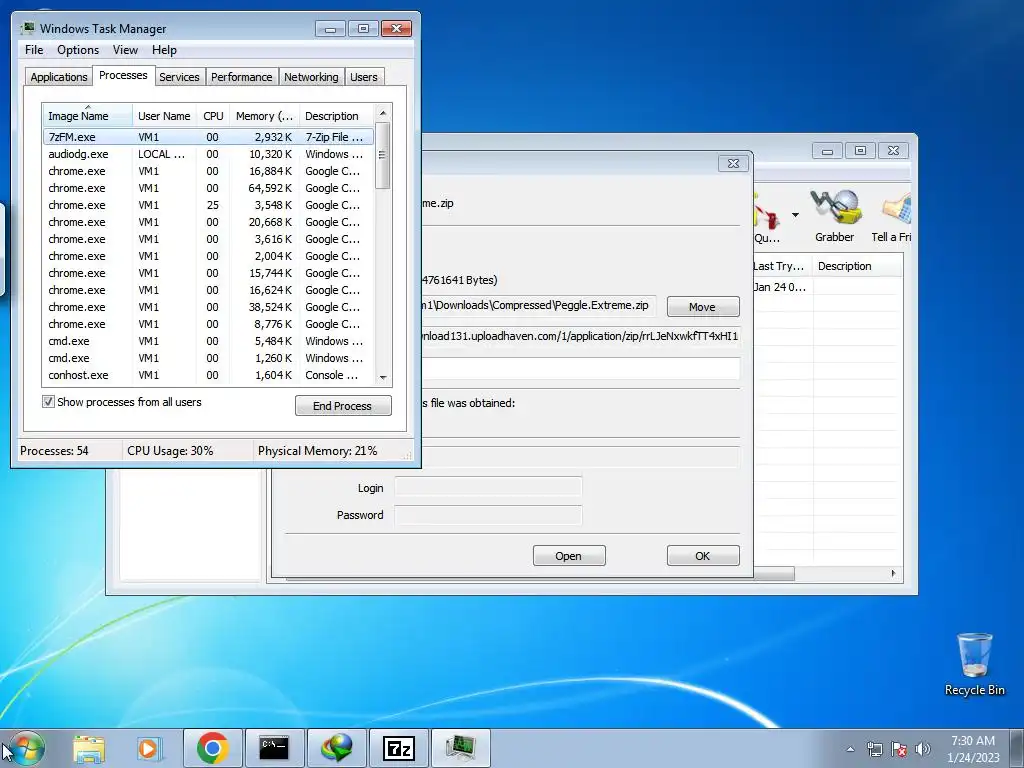
Task: Click OK in the download properties dialog
Action: (x=703, y=556)
